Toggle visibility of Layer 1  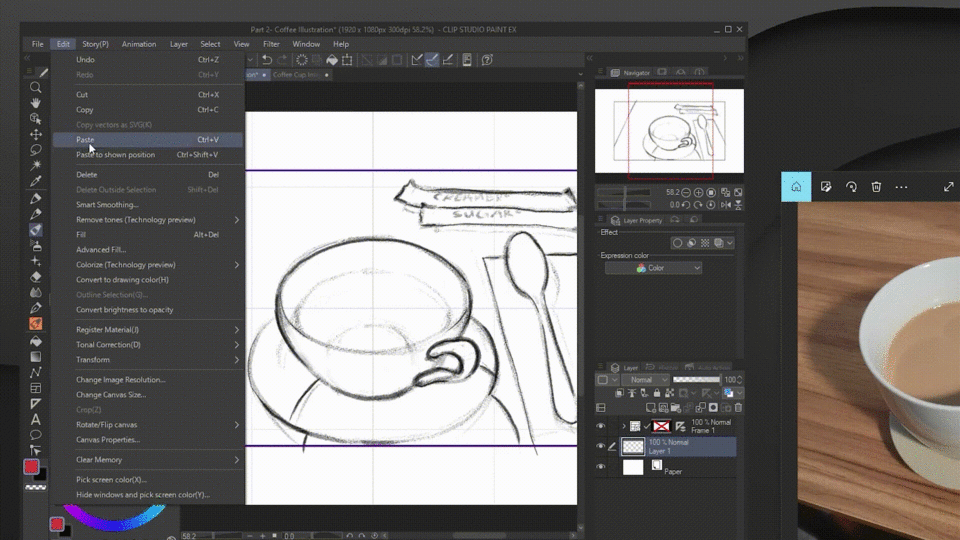pos(601,446)
